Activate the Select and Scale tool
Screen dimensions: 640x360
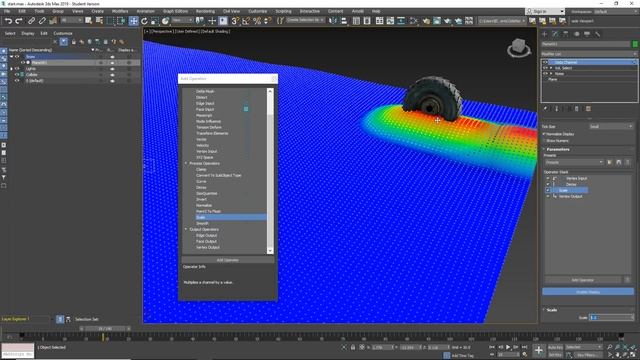point(155,21)
